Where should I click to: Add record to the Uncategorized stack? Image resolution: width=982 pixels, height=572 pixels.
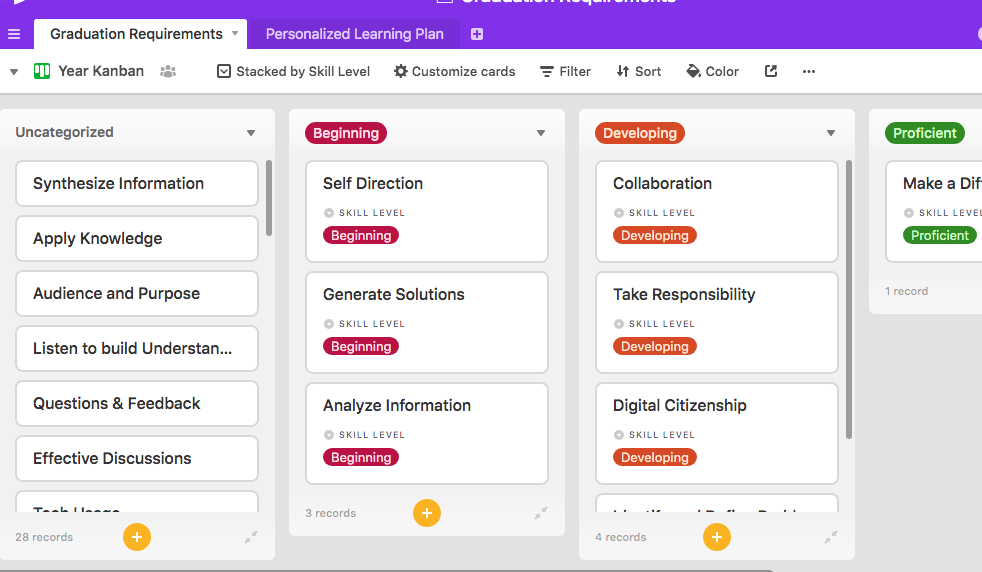[x=137, y=537]
